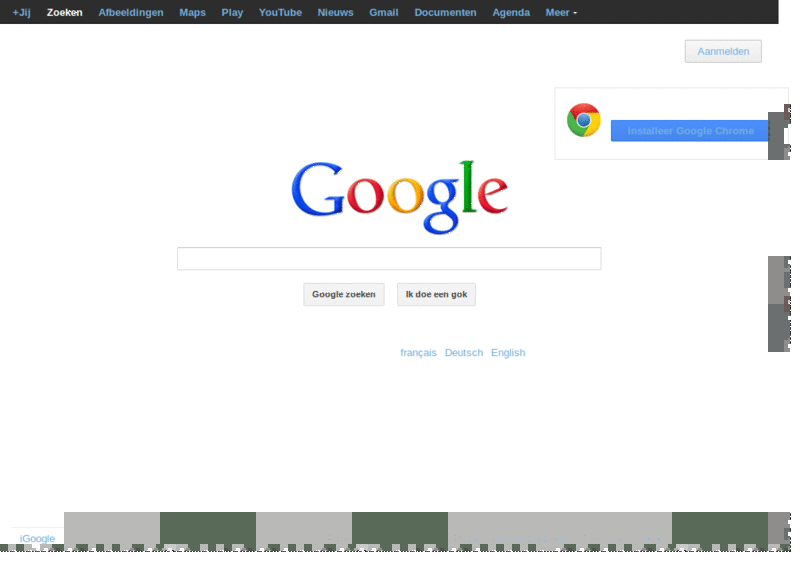Click Installeer Google Chrome button
The height and width of the screenshot is (562, 800).
[690, 131]
